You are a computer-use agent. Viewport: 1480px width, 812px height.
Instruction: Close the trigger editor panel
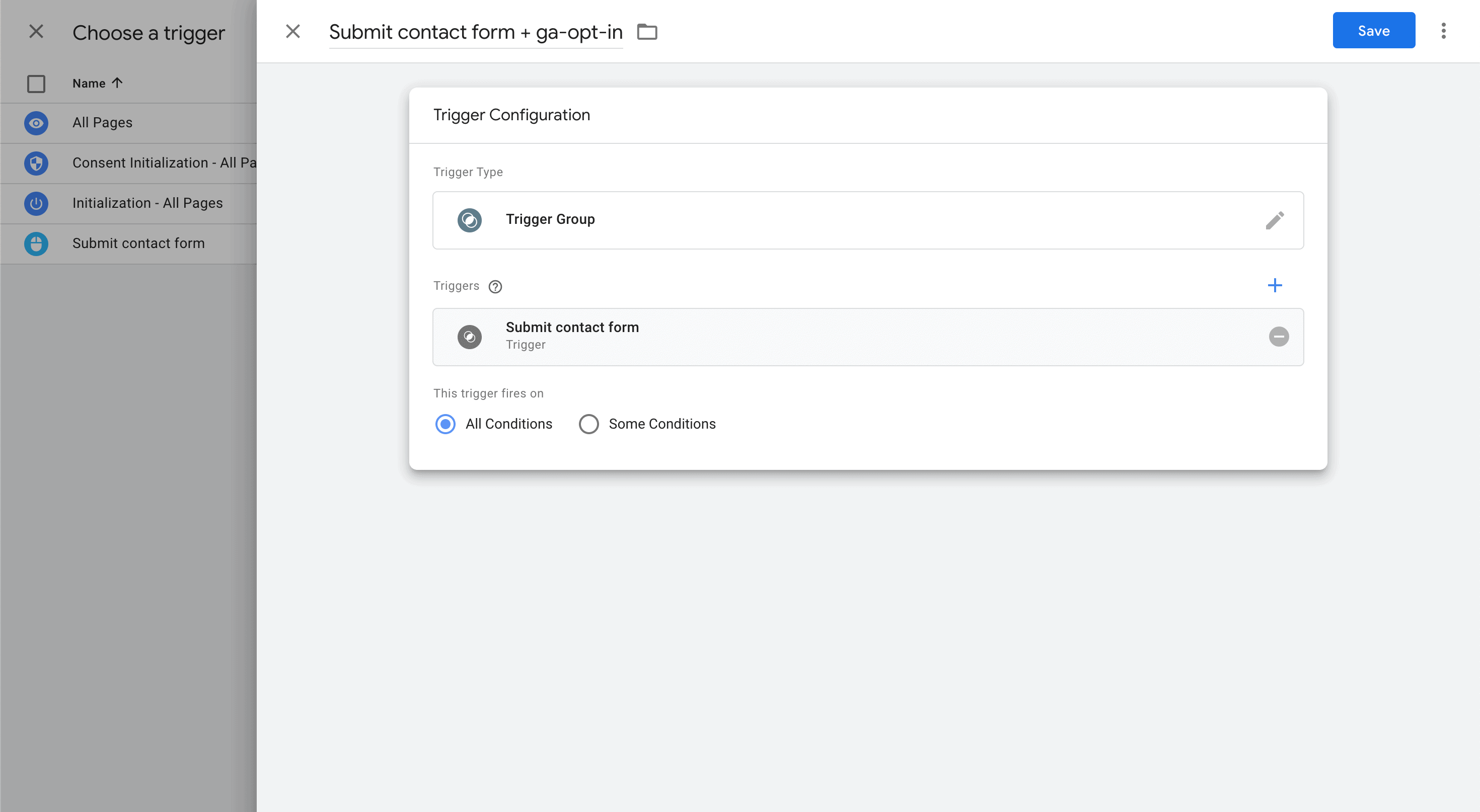293,32
